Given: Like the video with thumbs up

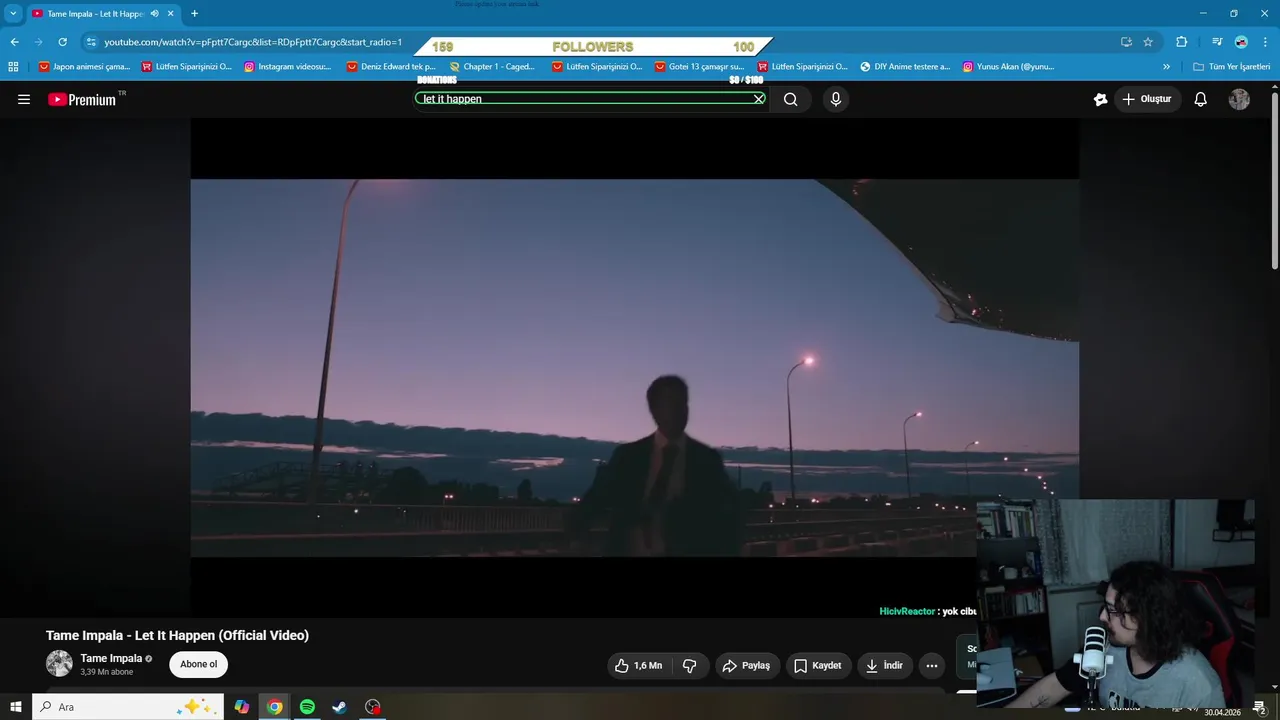Looking at the screenshot, I should (x=638, y=665).
